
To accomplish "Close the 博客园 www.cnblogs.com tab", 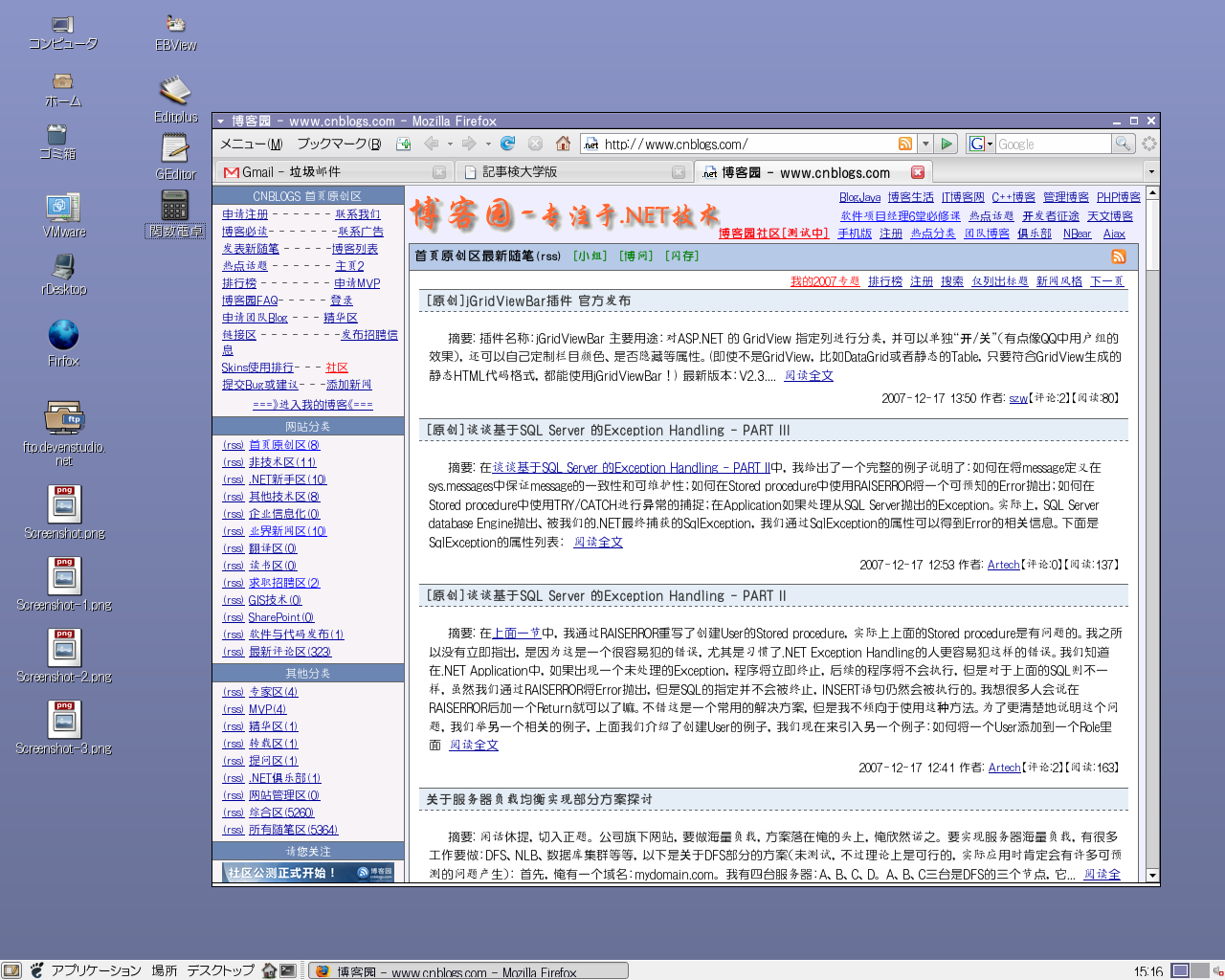I will [918, 172].
